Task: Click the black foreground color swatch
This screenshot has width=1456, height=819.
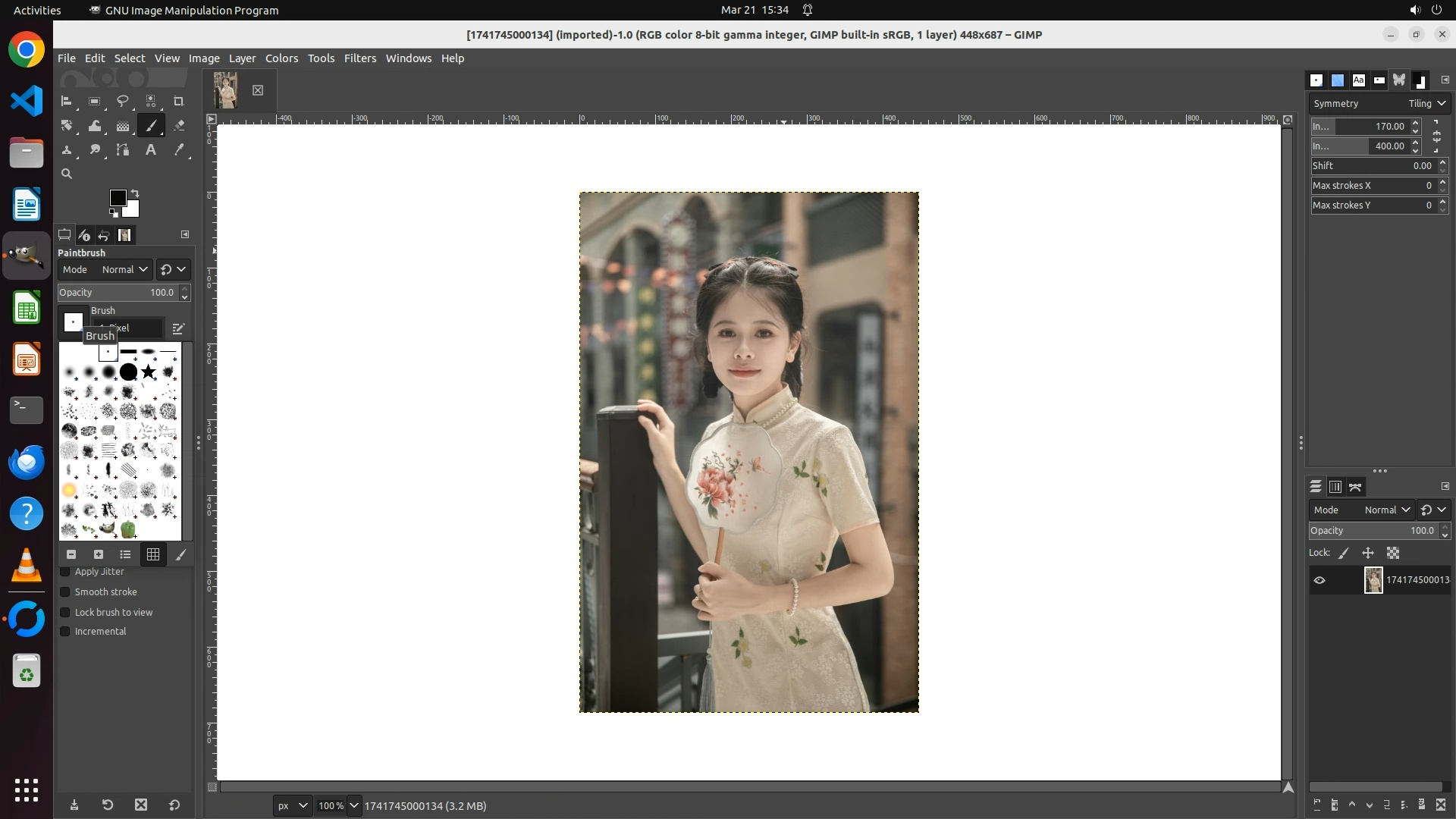Action: click(117, 198)
